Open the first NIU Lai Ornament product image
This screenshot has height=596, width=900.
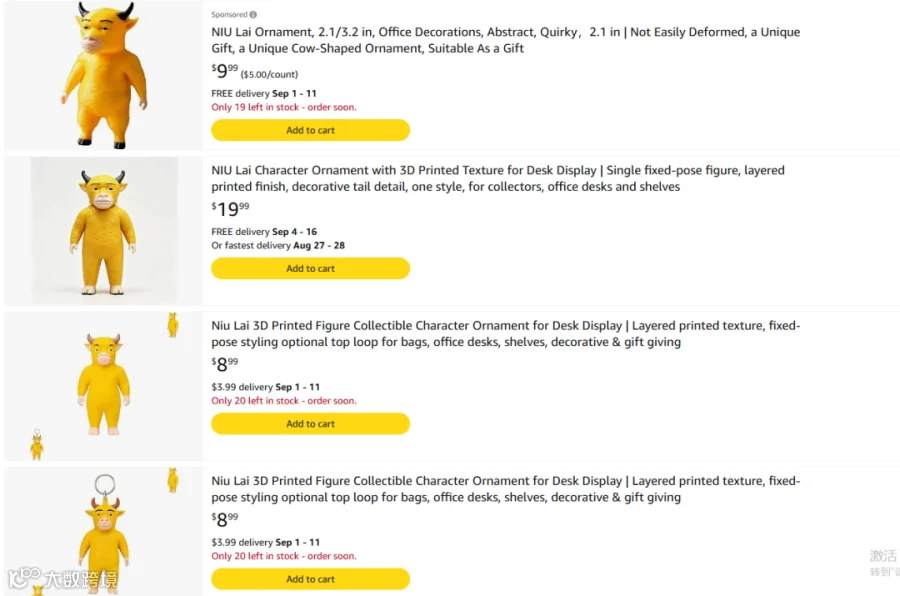click(x=104, y=75)
